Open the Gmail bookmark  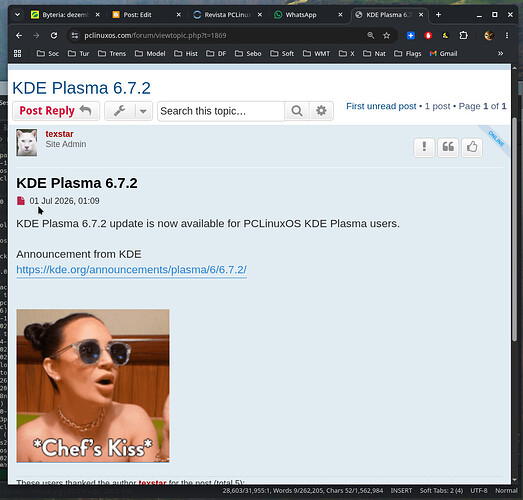coord(443,53)
